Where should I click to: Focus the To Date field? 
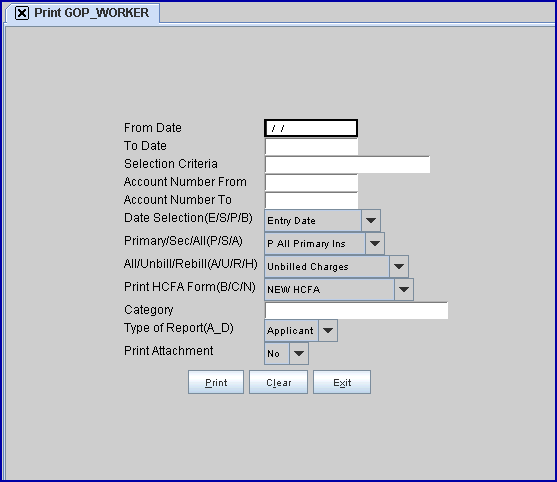(311, 146)
